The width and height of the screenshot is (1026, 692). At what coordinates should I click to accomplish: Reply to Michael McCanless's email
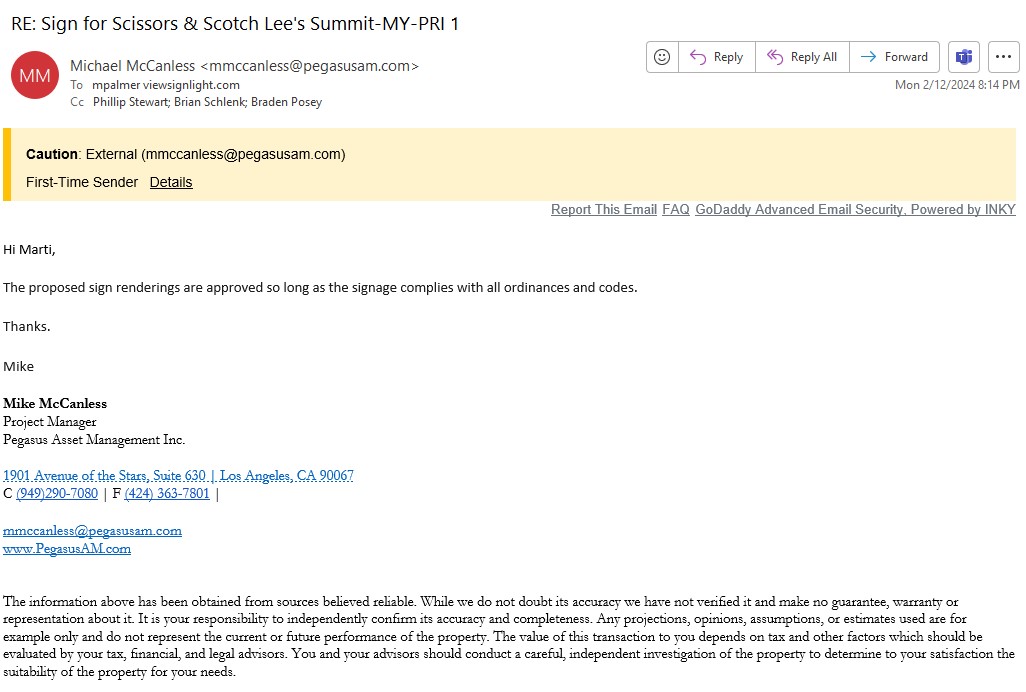[x=717, y=57]
